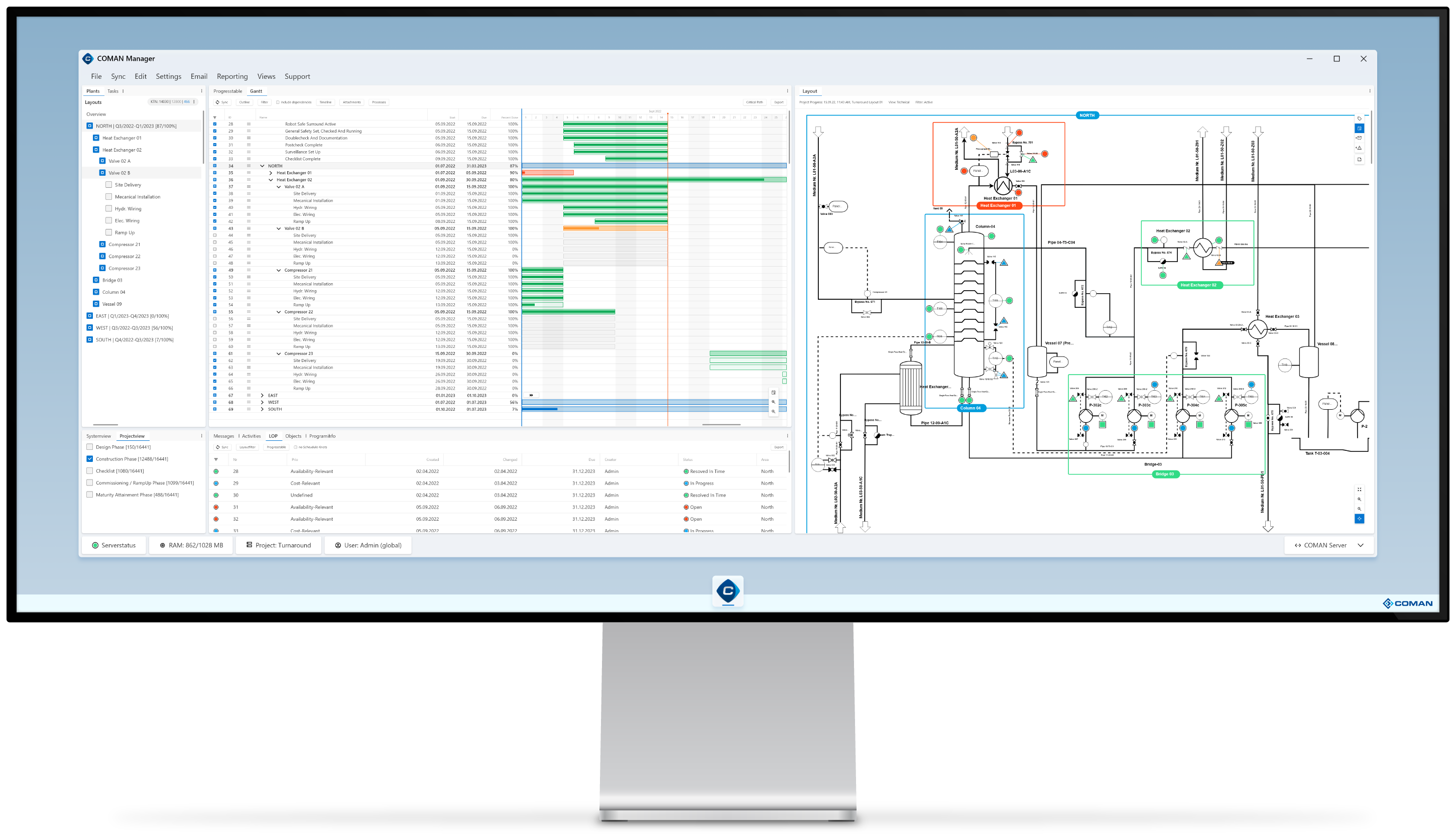The image size is (1456, 839).
Task: Click the COMAN Manager logo icon in title bar
Action: click(x=87, y=59)
